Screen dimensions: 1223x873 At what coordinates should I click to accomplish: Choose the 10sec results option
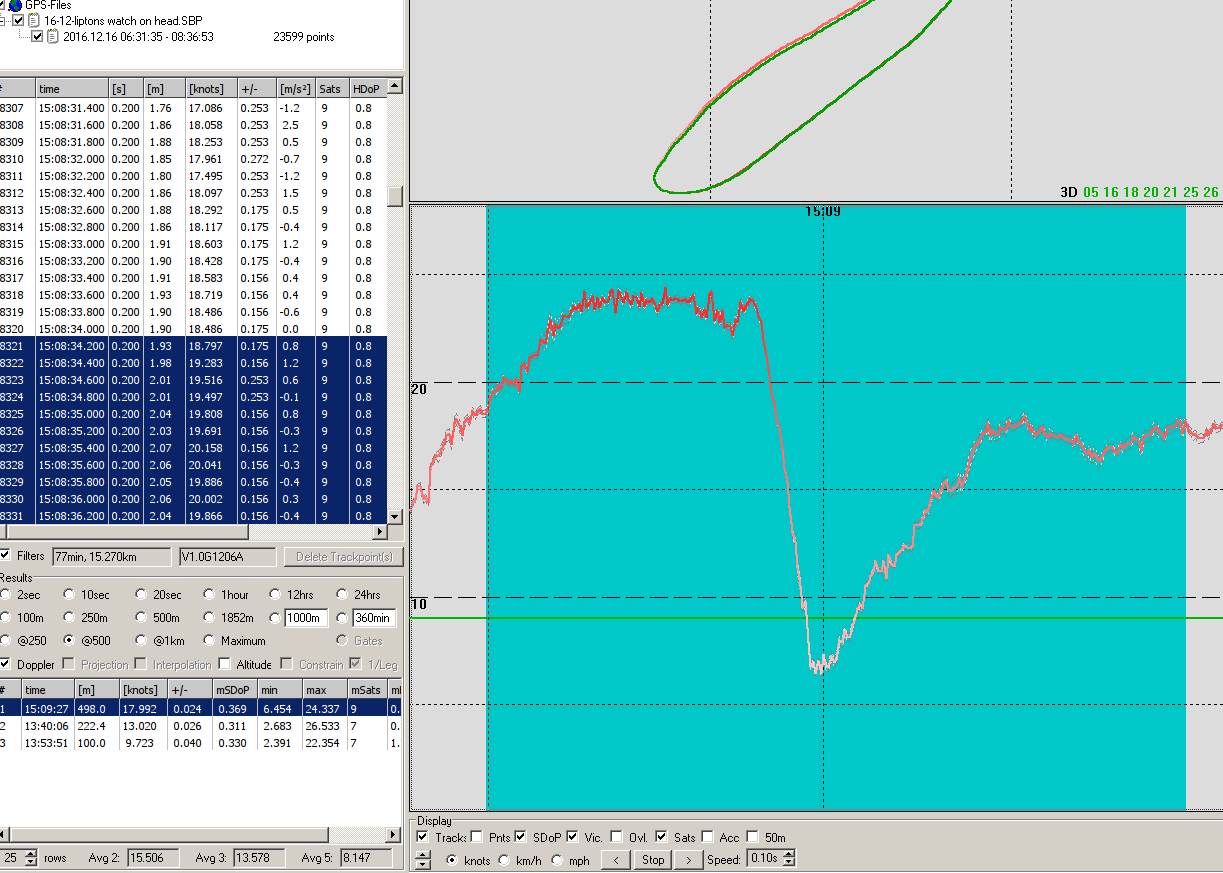69,595
